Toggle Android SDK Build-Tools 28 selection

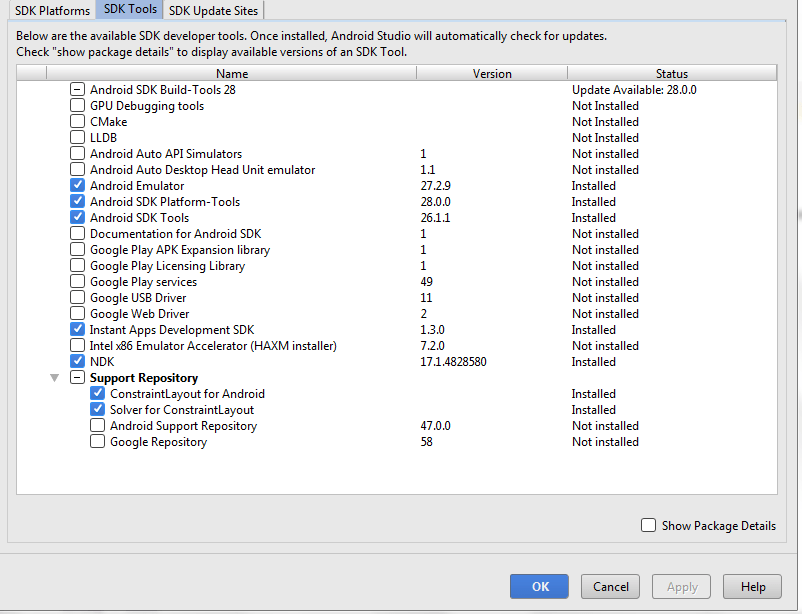pyautogui.click(x=77, y=89)
